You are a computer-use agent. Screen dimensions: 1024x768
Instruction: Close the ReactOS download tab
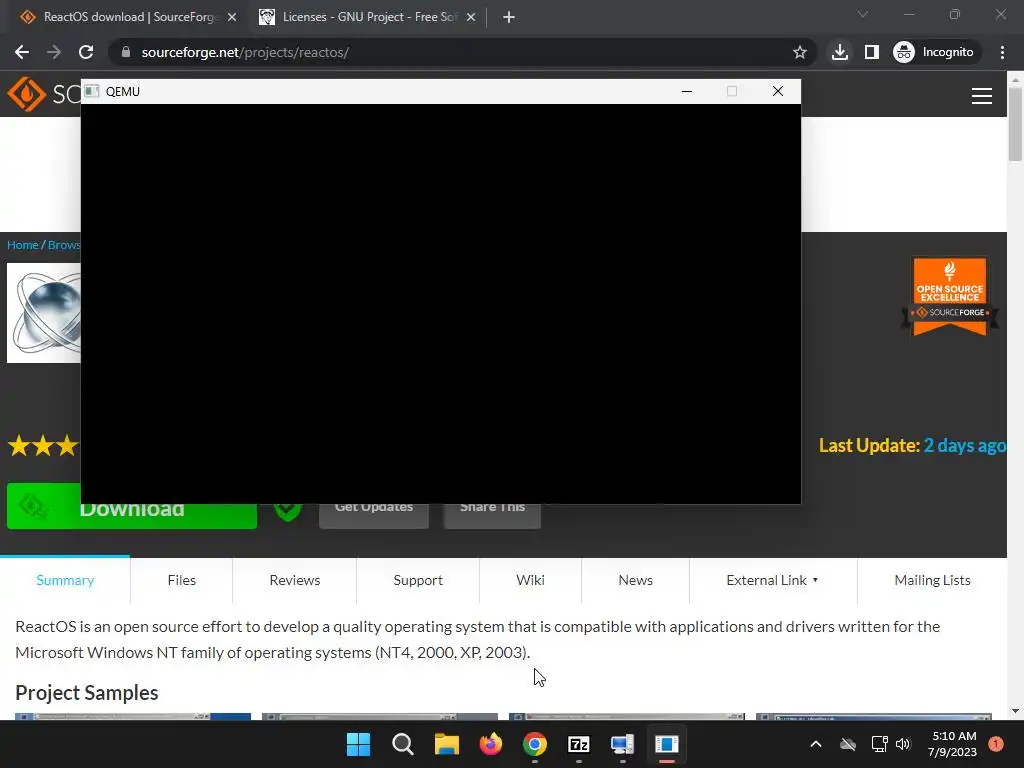(232, 17)
